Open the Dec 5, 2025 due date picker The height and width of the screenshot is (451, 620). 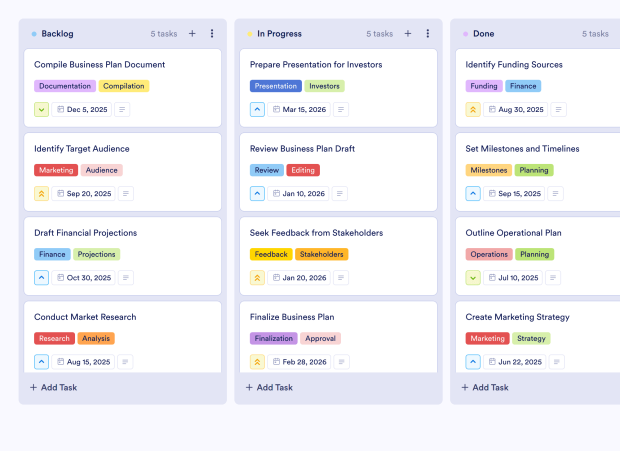click(83, 109)
